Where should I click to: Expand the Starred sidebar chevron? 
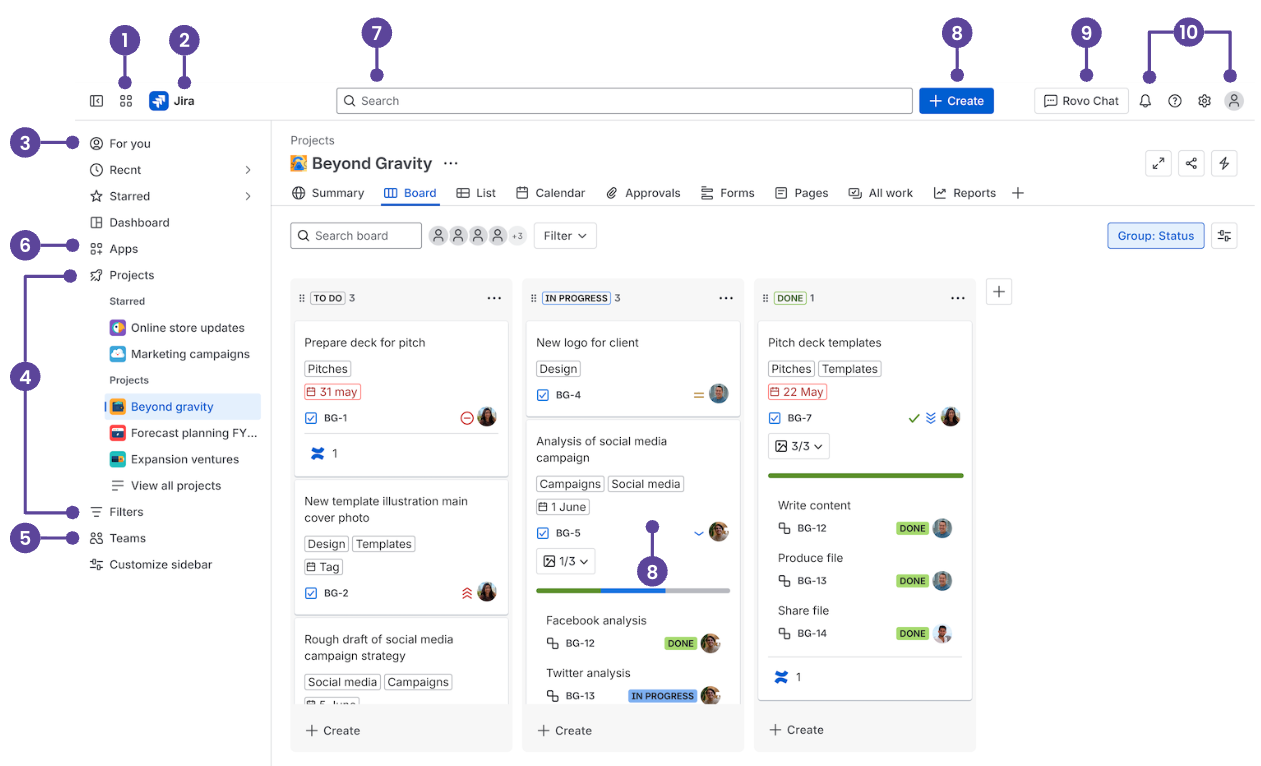pos(248,197)
